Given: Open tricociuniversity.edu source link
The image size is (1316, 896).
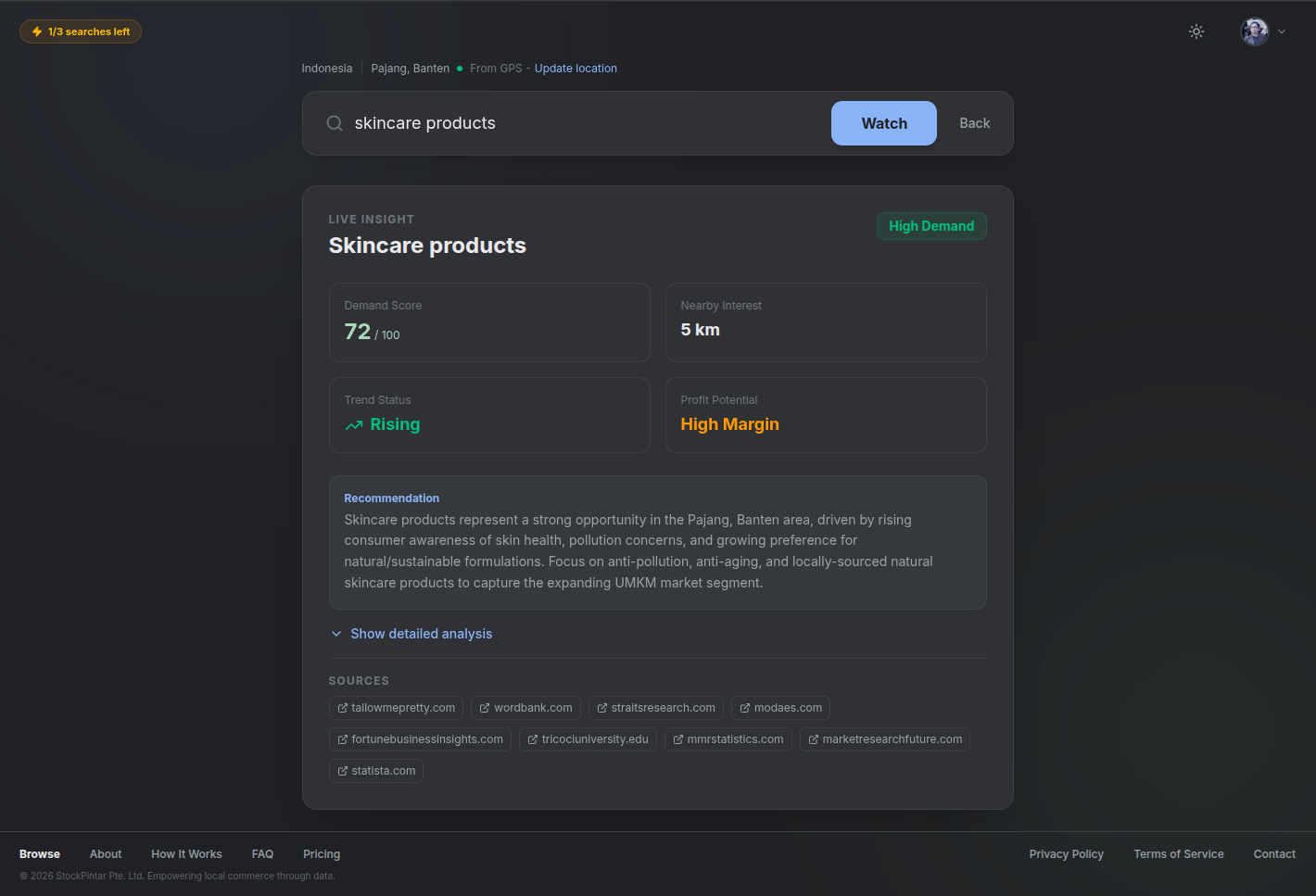Looking at the screenshot, I should click(588, 739).
